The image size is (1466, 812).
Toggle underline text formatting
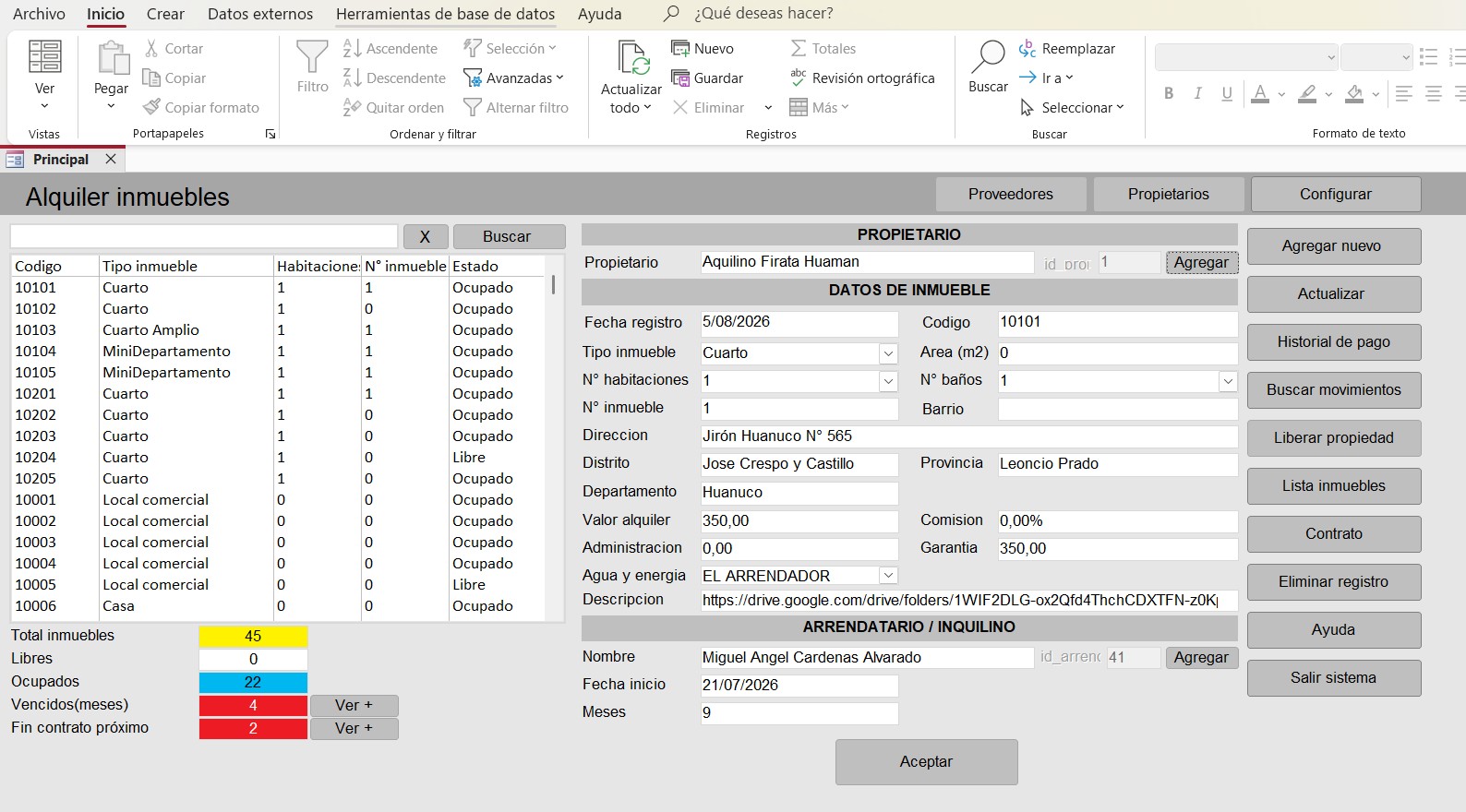click(1227, 93)
